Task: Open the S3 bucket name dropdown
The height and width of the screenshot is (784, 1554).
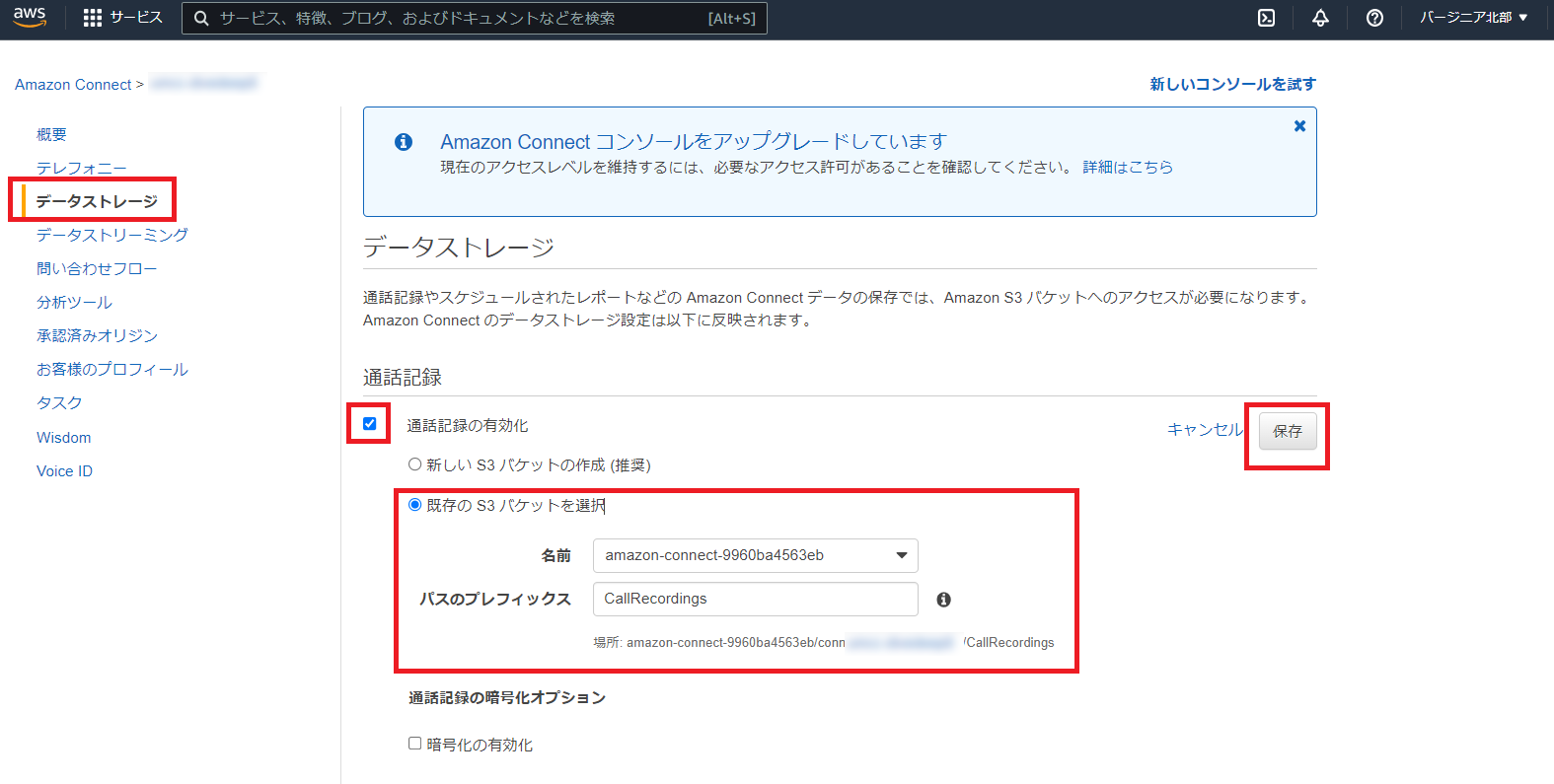Action: coord(755,555)
